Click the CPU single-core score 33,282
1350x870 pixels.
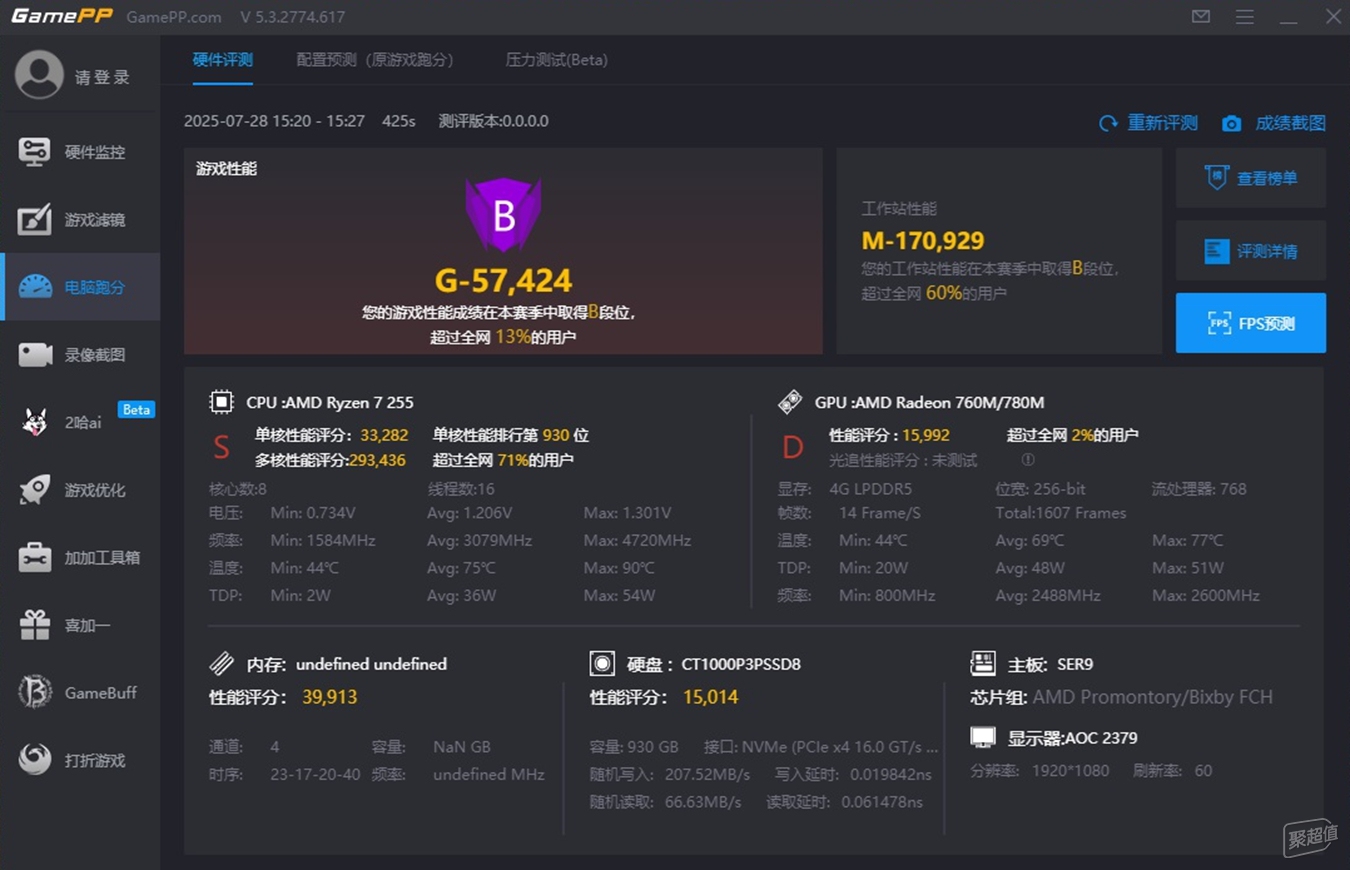pyautogui.click(x=384, y=435)
